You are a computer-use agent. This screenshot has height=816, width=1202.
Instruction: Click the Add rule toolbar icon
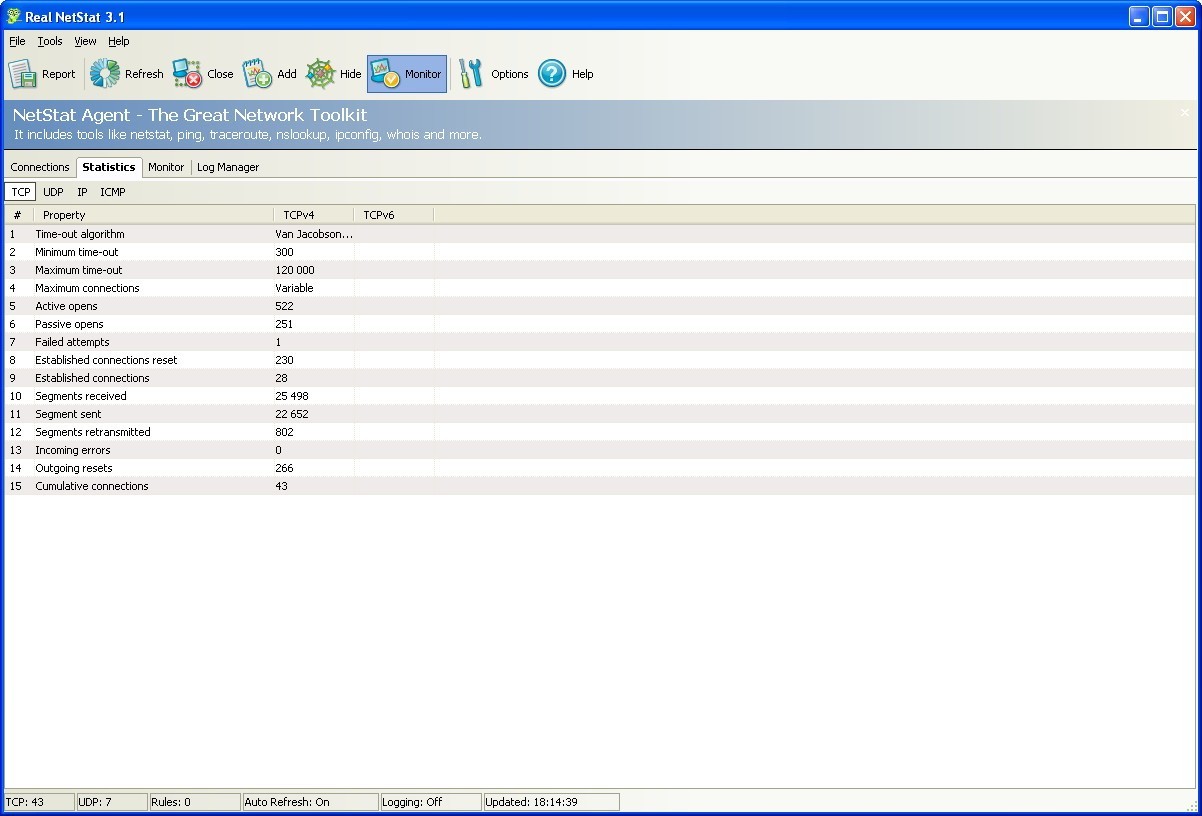pyautogui.click(x=258, y=74)
